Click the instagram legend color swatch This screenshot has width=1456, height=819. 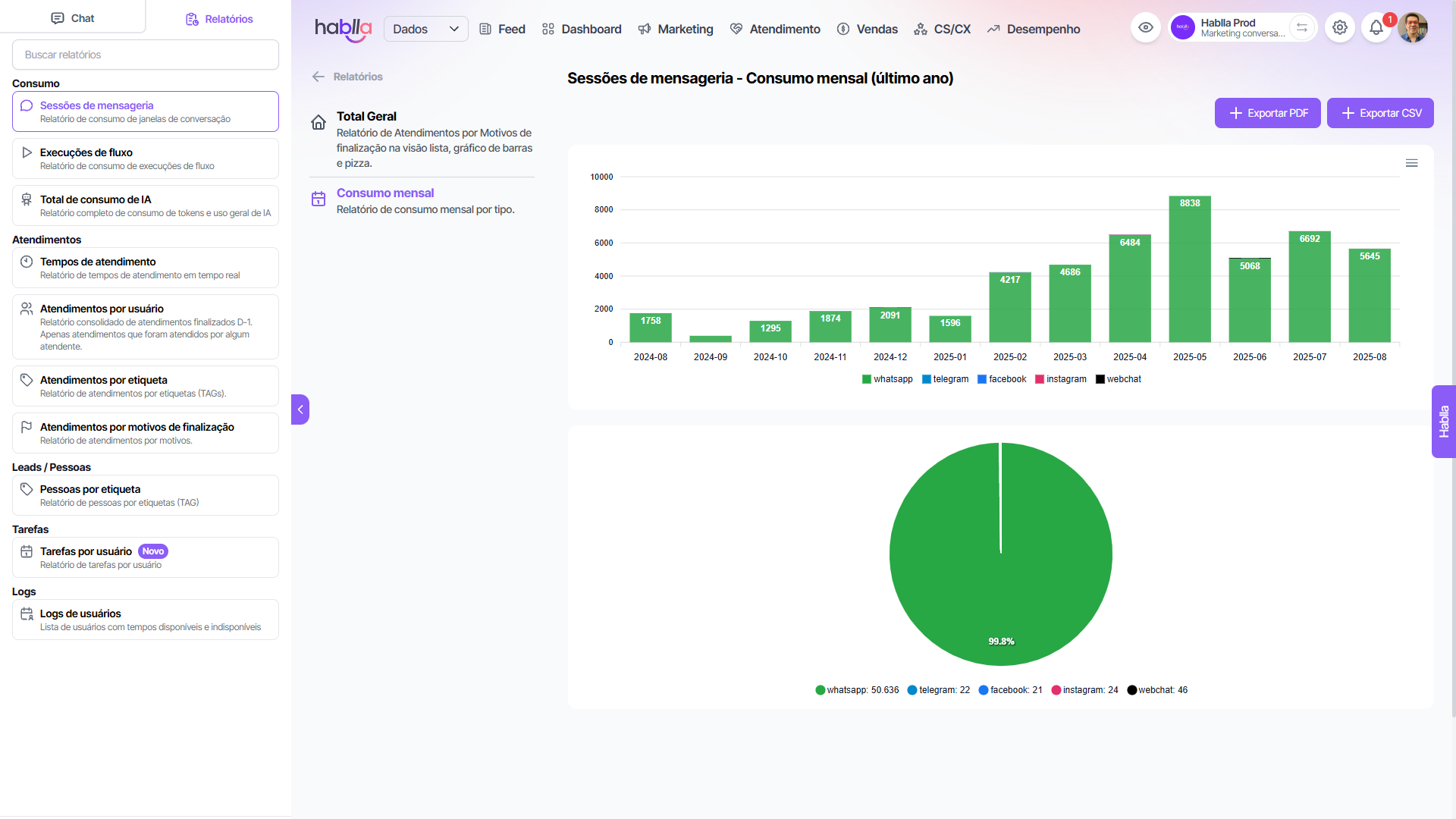coord(1040,379)
